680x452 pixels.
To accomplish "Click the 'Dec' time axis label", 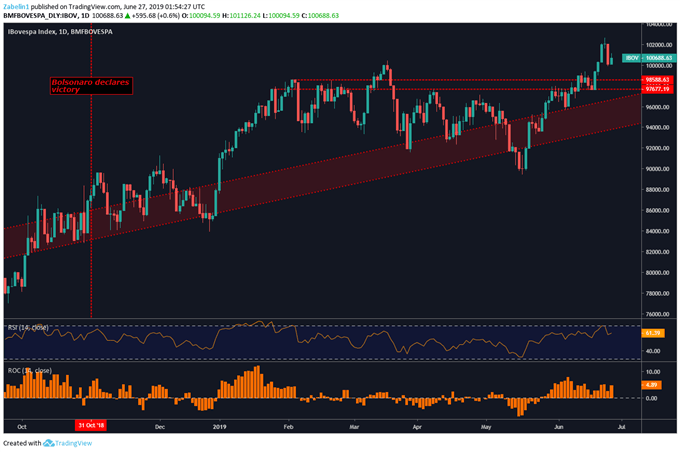I will (160, 427).
